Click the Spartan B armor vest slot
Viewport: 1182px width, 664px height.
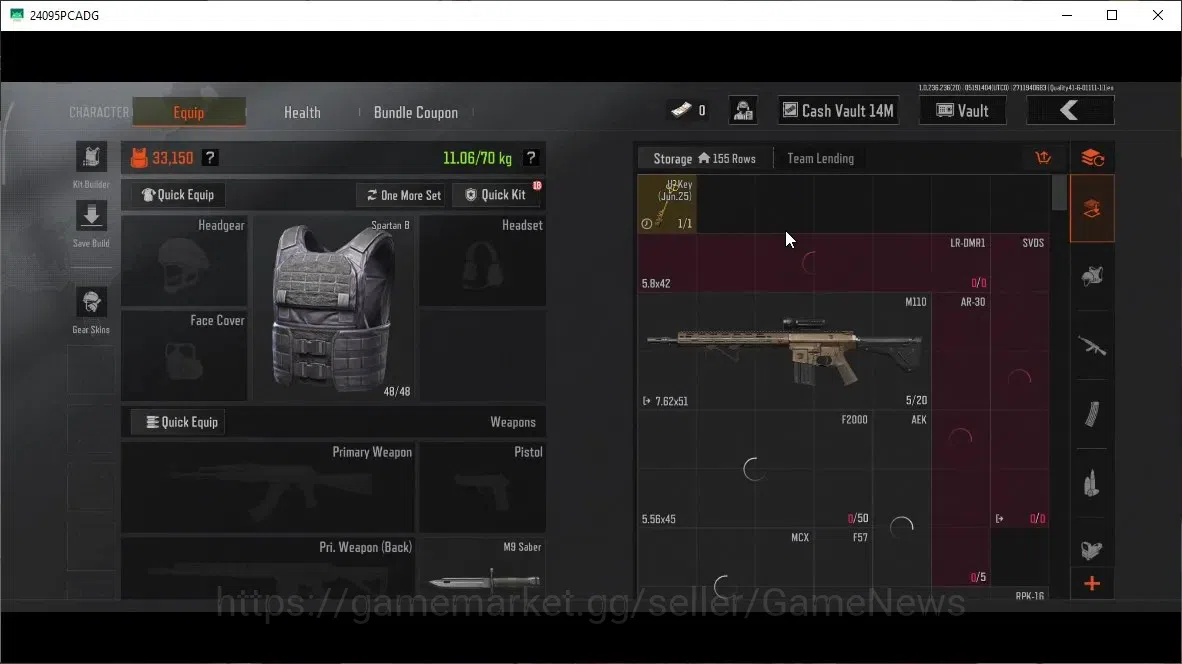[x=333, y=309]
